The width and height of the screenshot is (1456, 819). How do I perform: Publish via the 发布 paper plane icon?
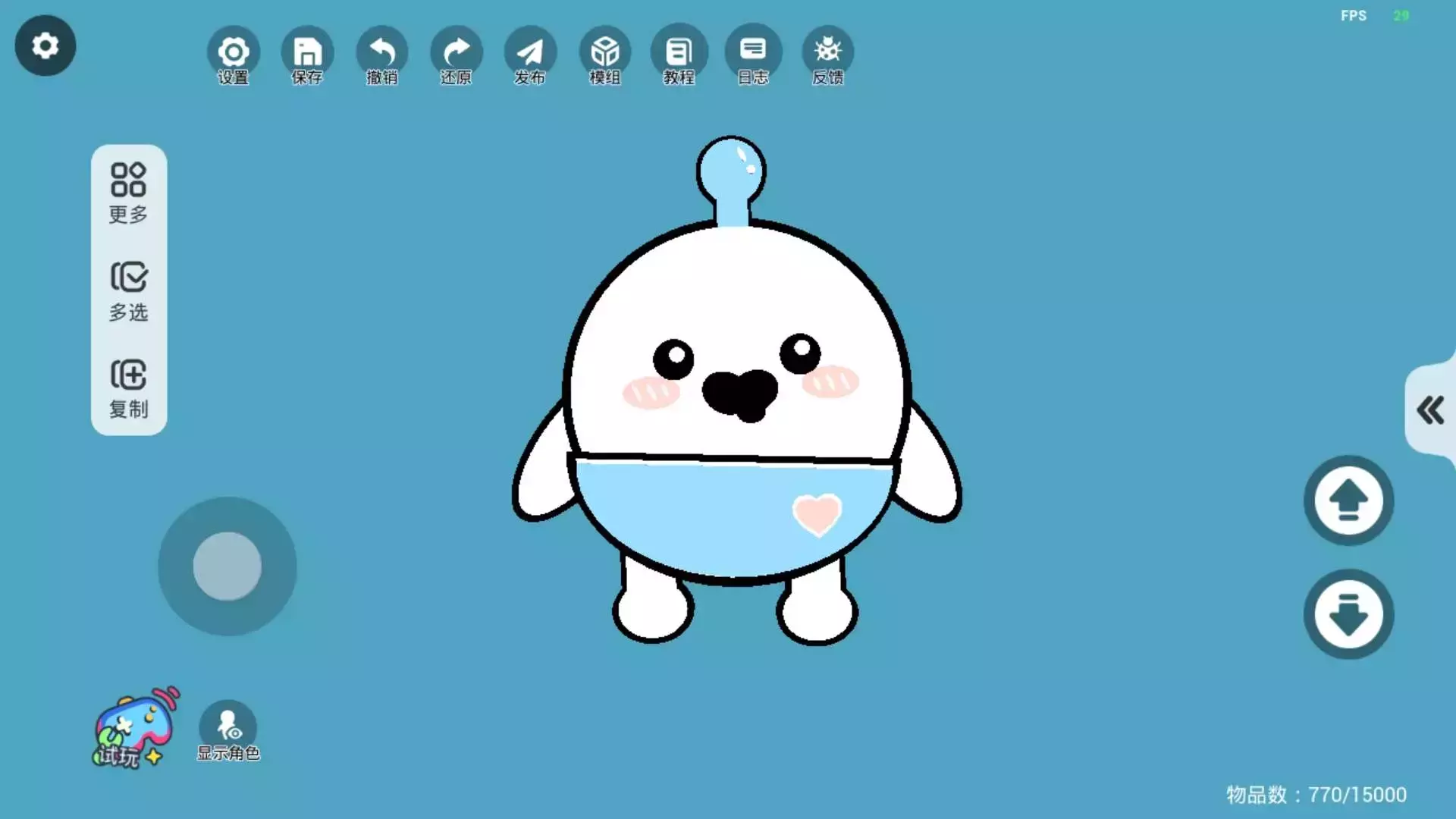pyautogui.click(x=530, y=55)
